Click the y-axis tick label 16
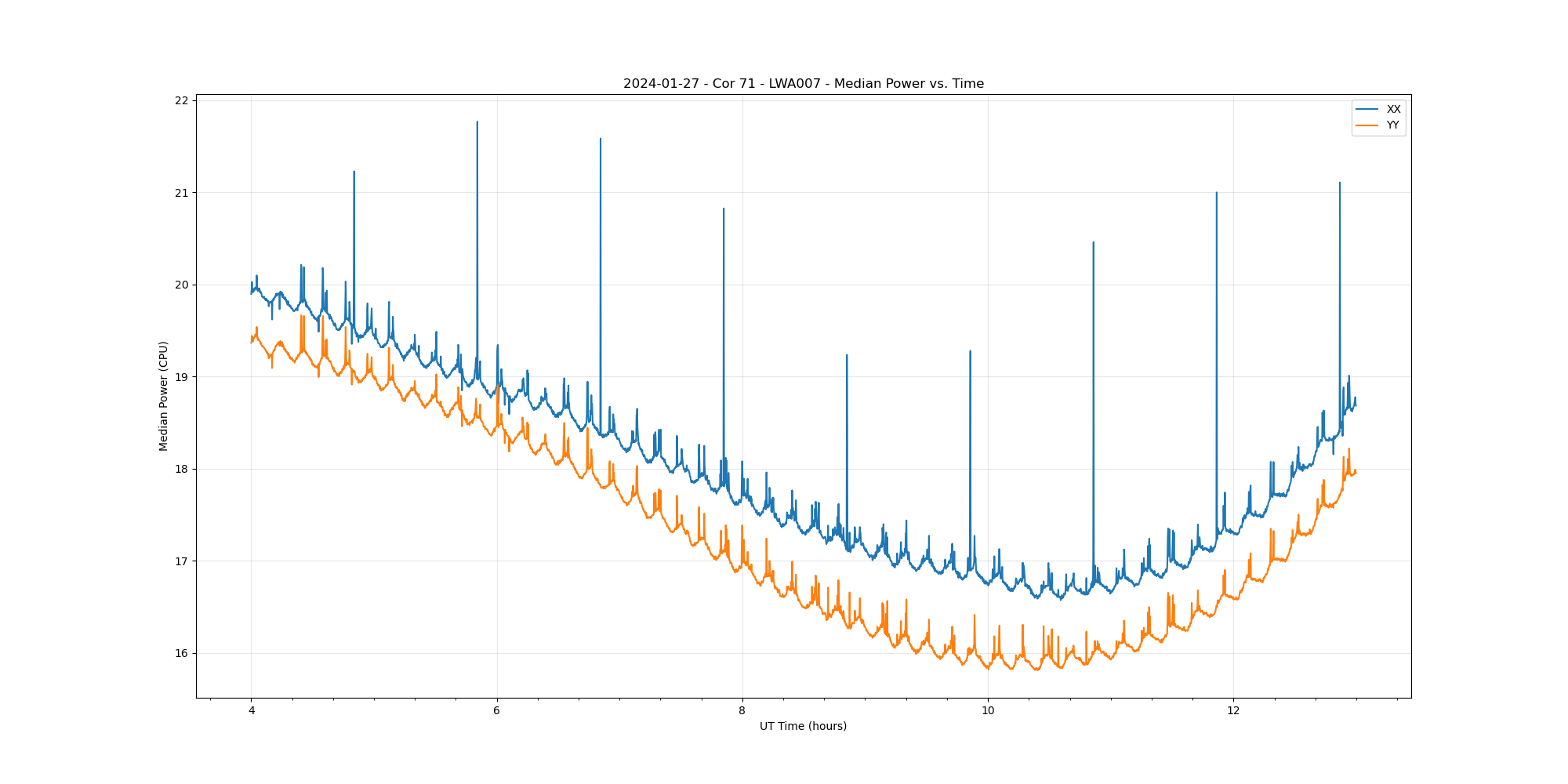The height and width of the screenshot is (784, 1568). pyautogui.click(x=182, y=653)
